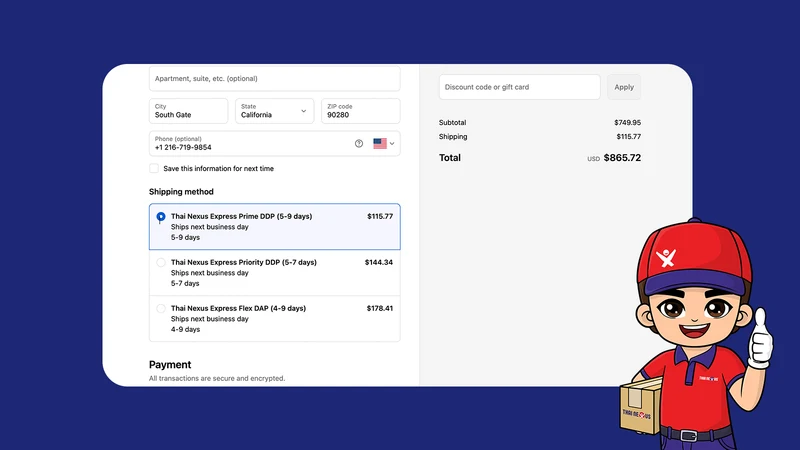The image size is (800, 450).
Task: Expand the State dropdown showing California
Action: (274, 111)
